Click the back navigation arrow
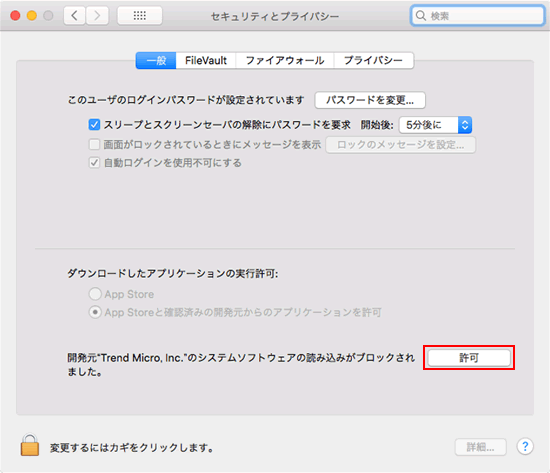 point(74,16)
